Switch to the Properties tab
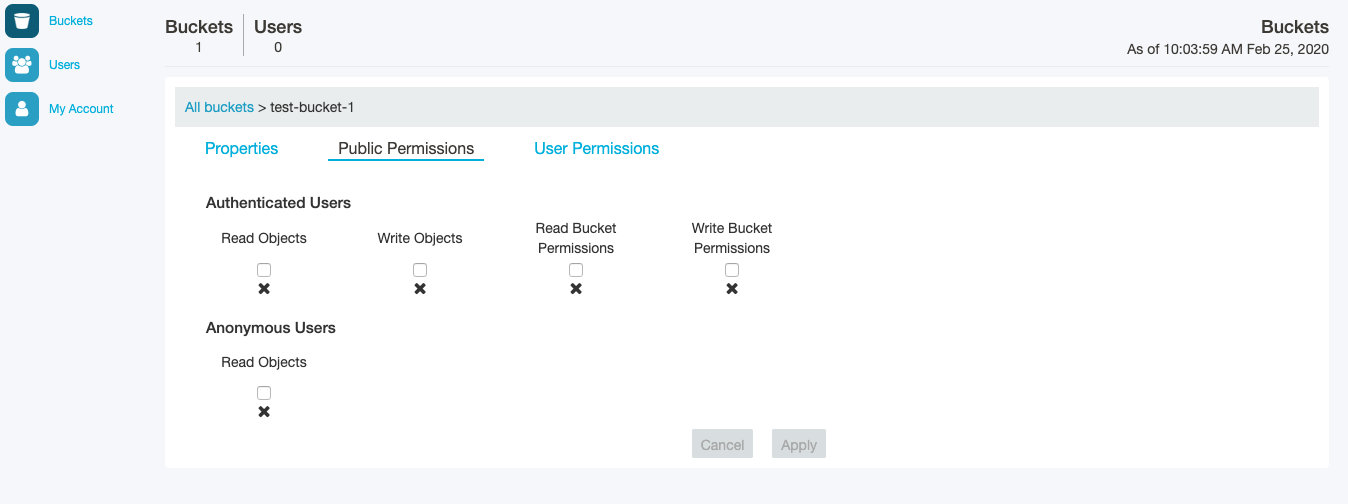Viewport: 1348px width, 504px height. [241, 148]
